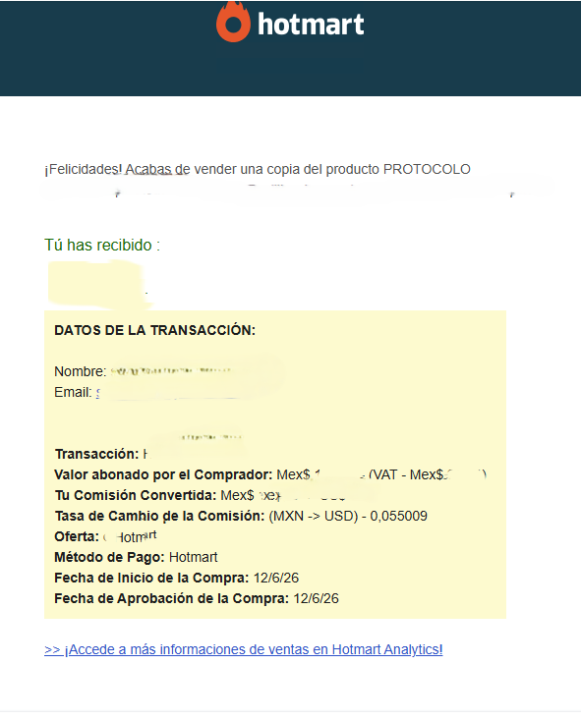This screenshot has width=581, height=720.
Task: Click 'Valor abonado por el Comprador:' label
Action: [164, 475]
